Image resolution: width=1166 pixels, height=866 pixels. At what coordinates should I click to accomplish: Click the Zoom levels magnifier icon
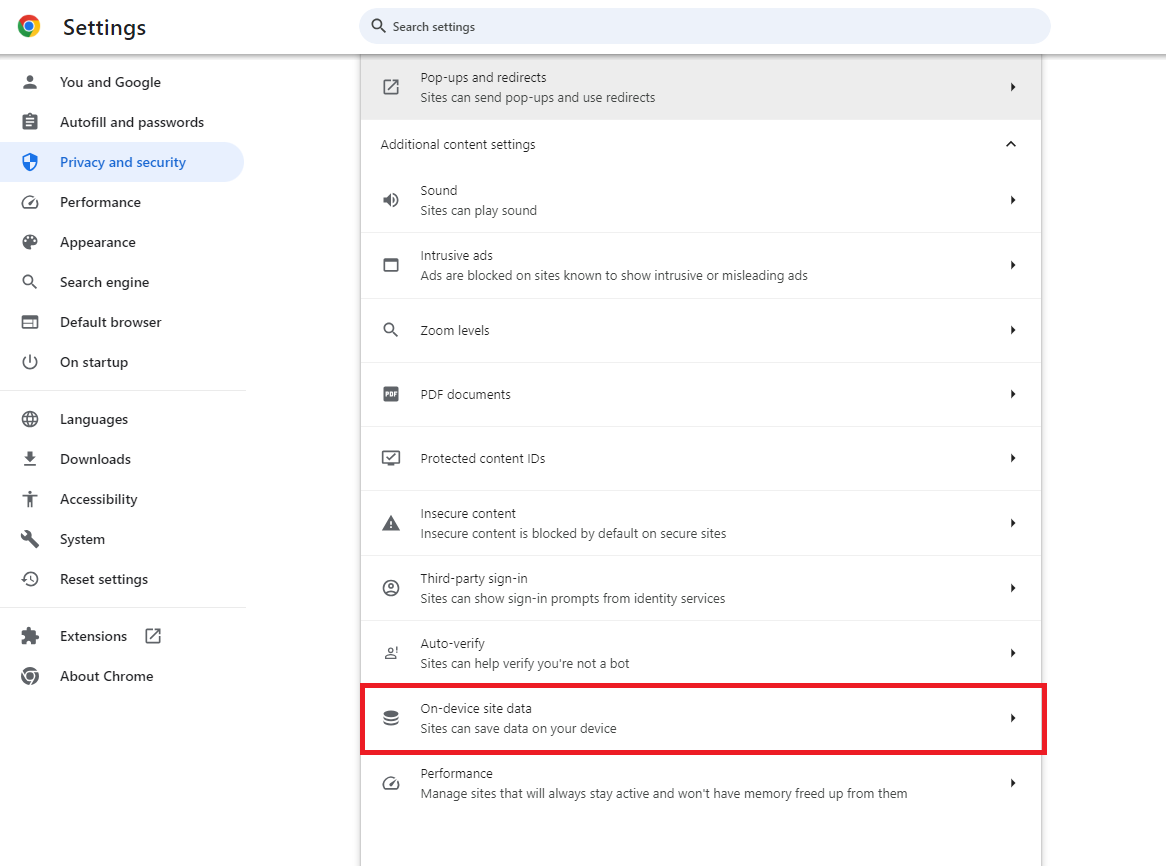tap(391, 330)
